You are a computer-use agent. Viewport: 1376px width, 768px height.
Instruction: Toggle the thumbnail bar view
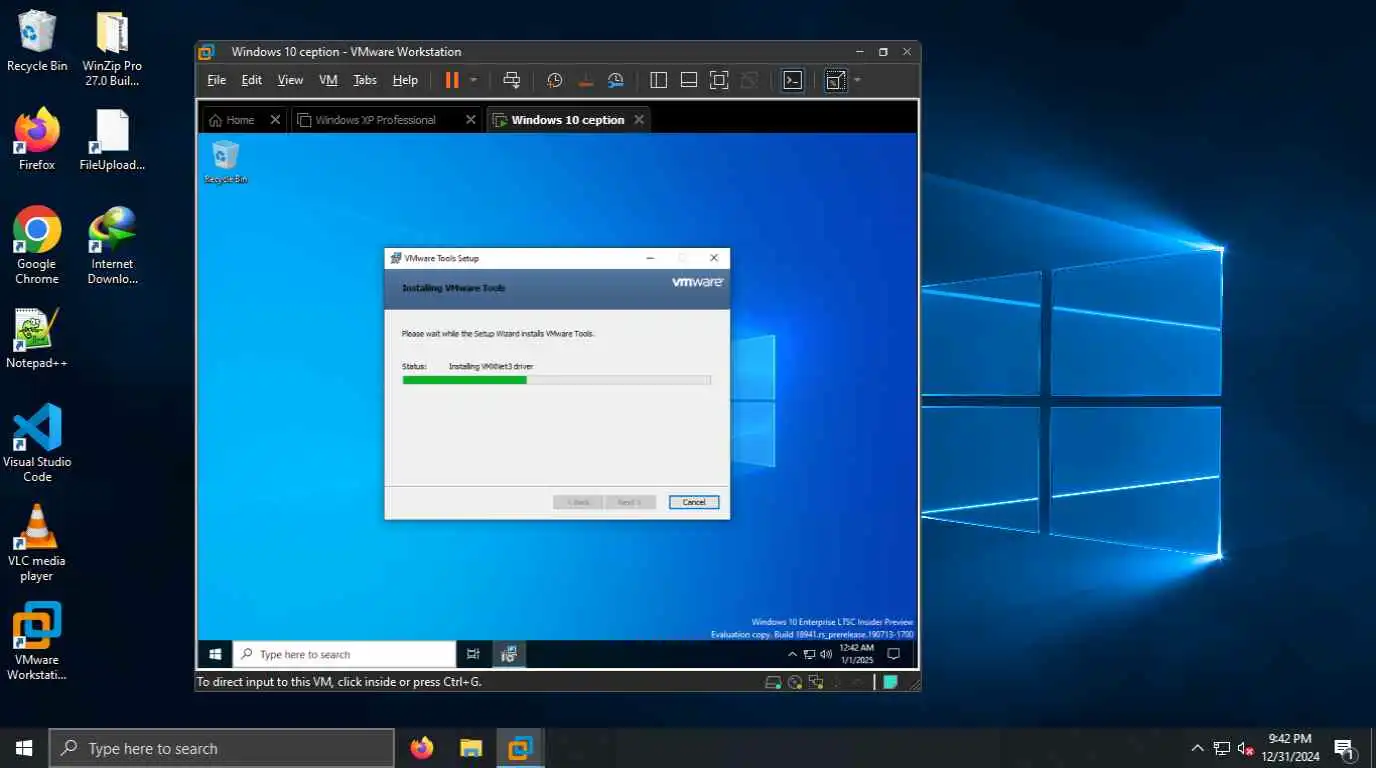[x=688, y=80]
